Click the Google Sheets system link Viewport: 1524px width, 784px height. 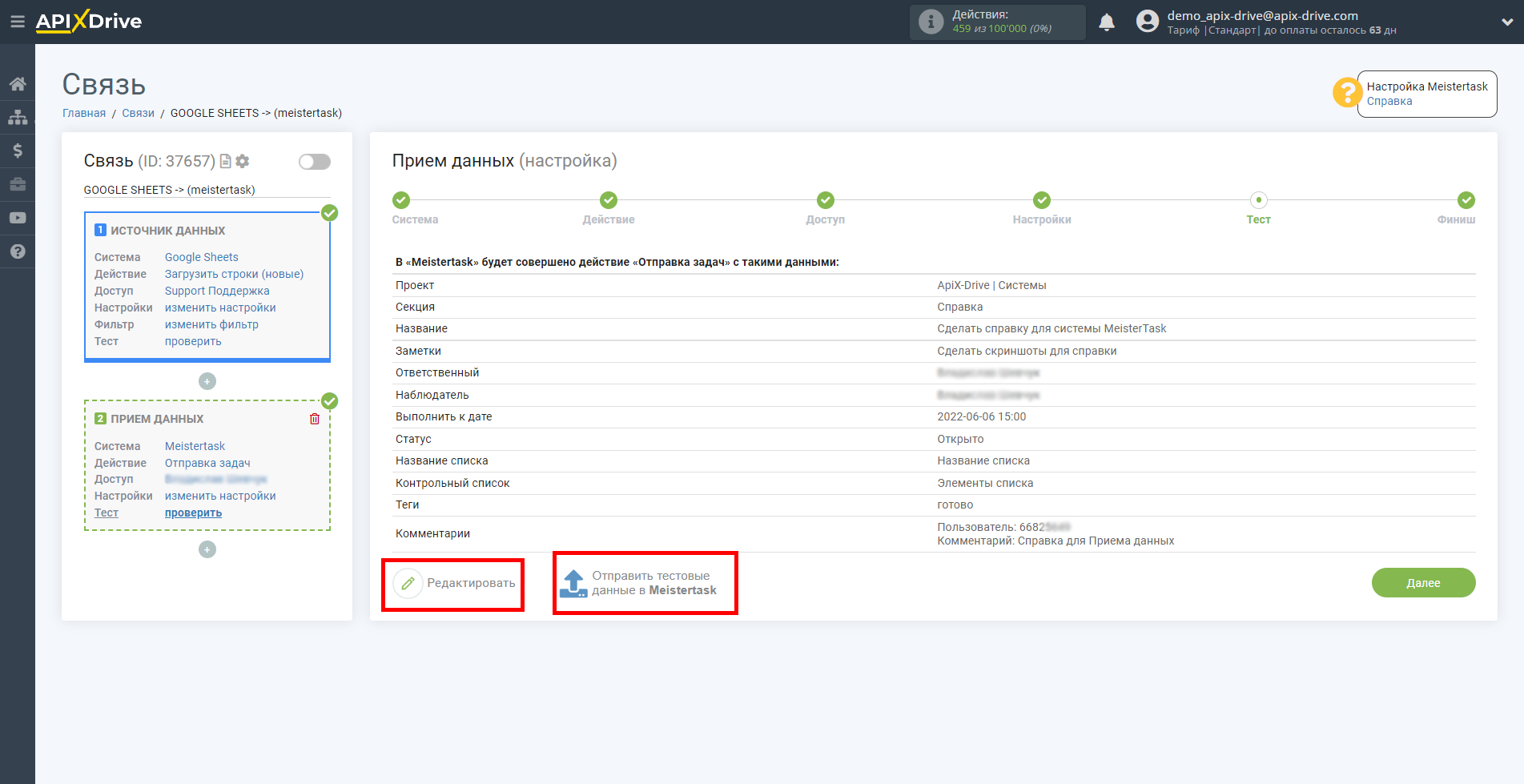click(202, 257)
